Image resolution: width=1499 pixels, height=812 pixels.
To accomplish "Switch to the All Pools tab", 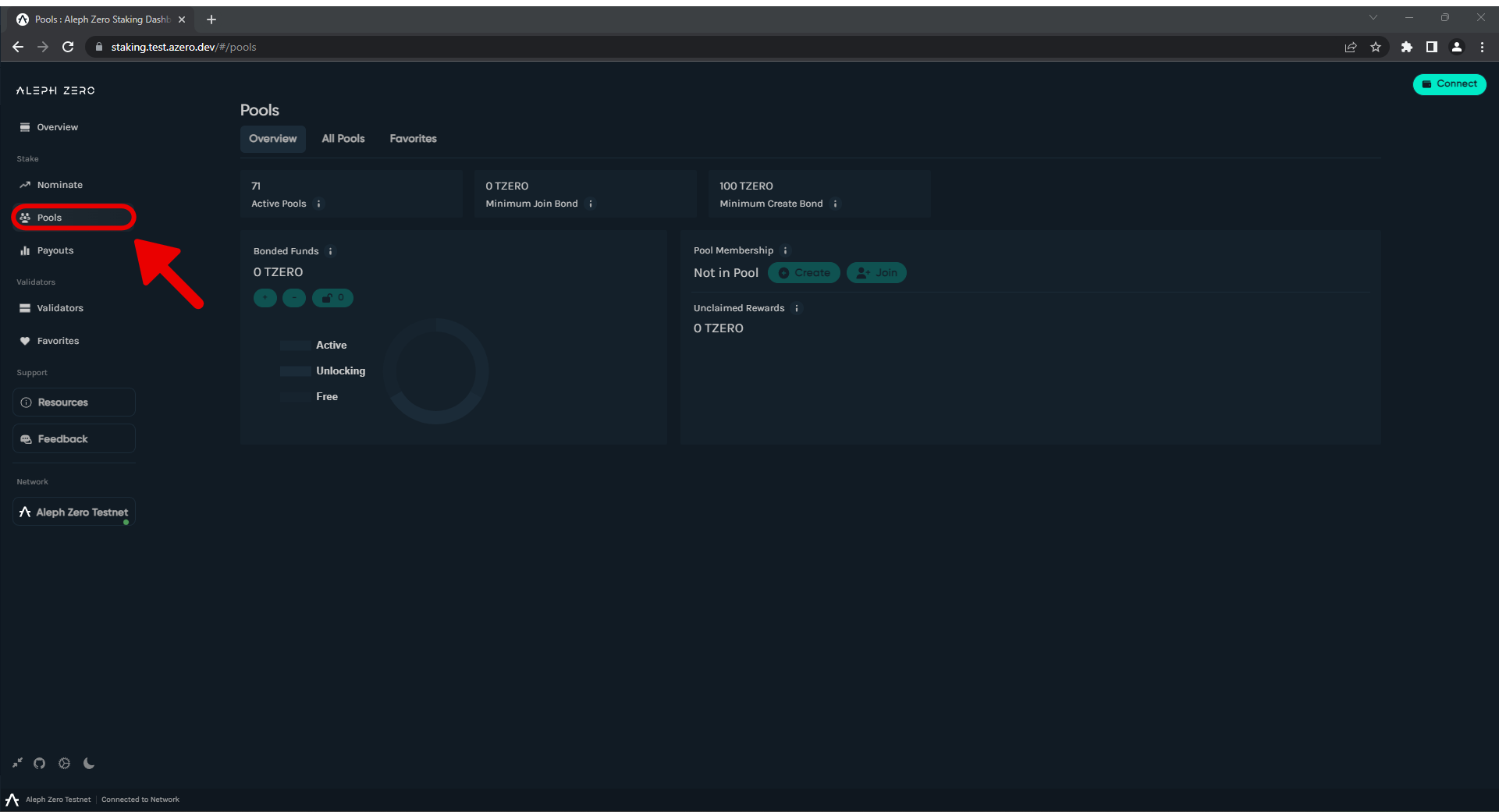I will point(343,139).
